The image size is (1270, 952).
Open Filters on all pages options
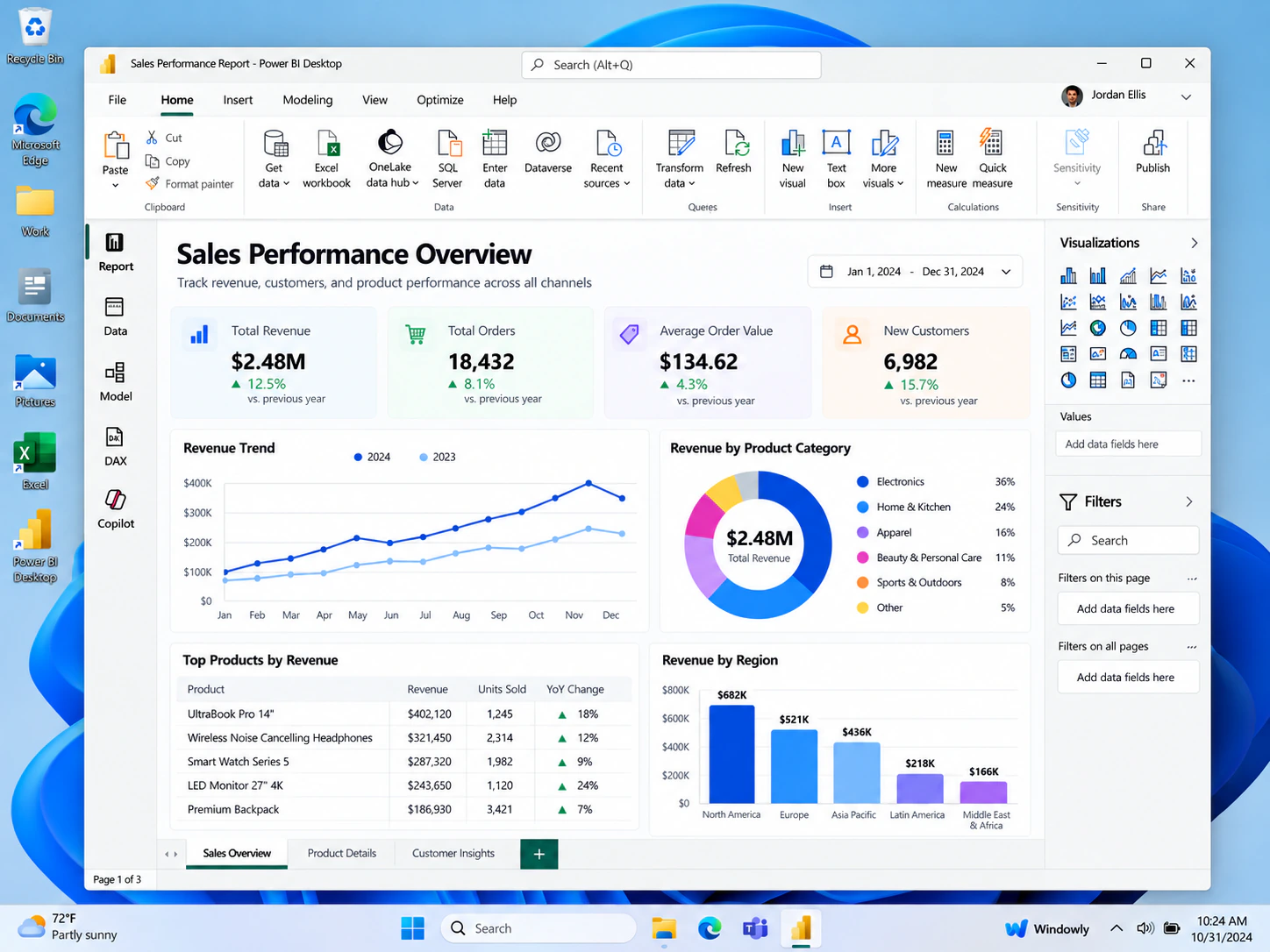pyautogui.click(x=1191, y=647)
